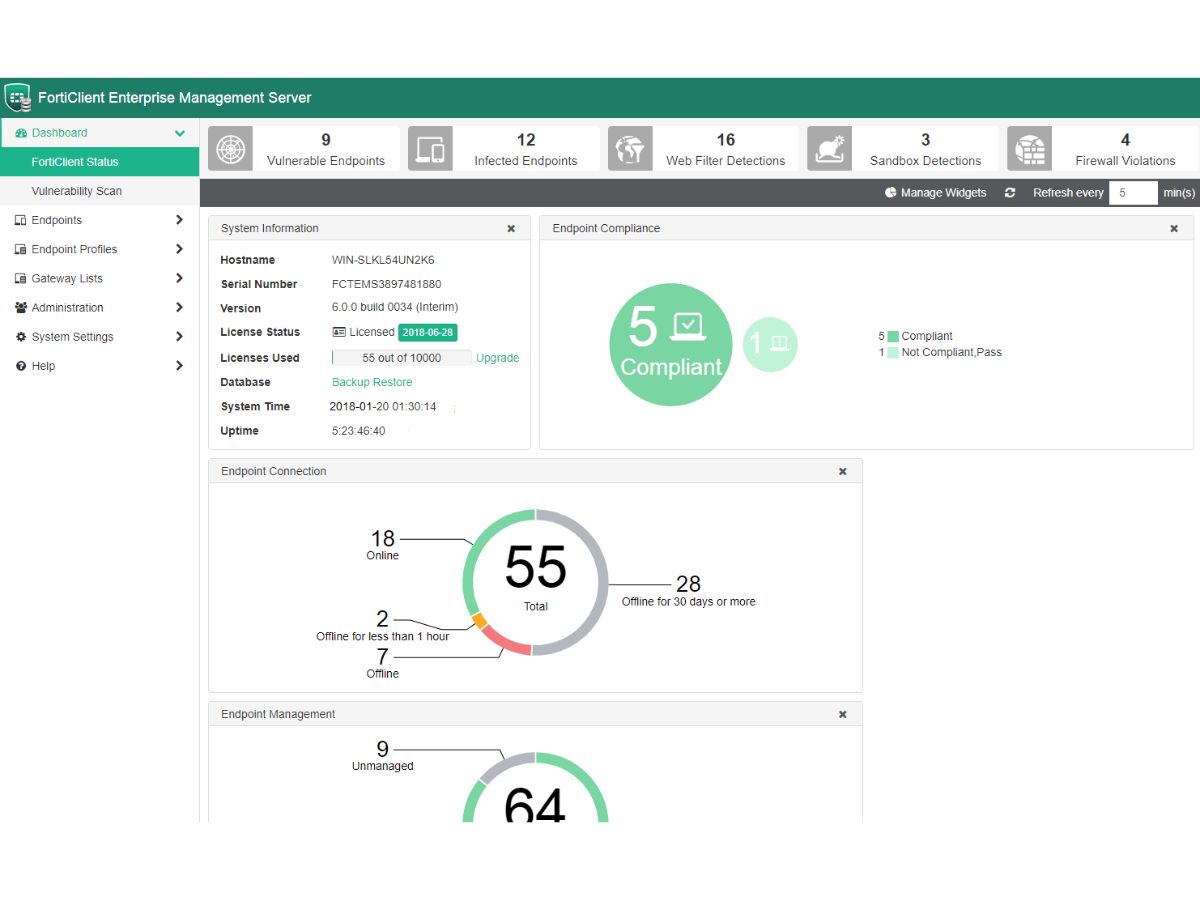
Task: Click the Upgrade license link
Action: (x=497, y=358)
